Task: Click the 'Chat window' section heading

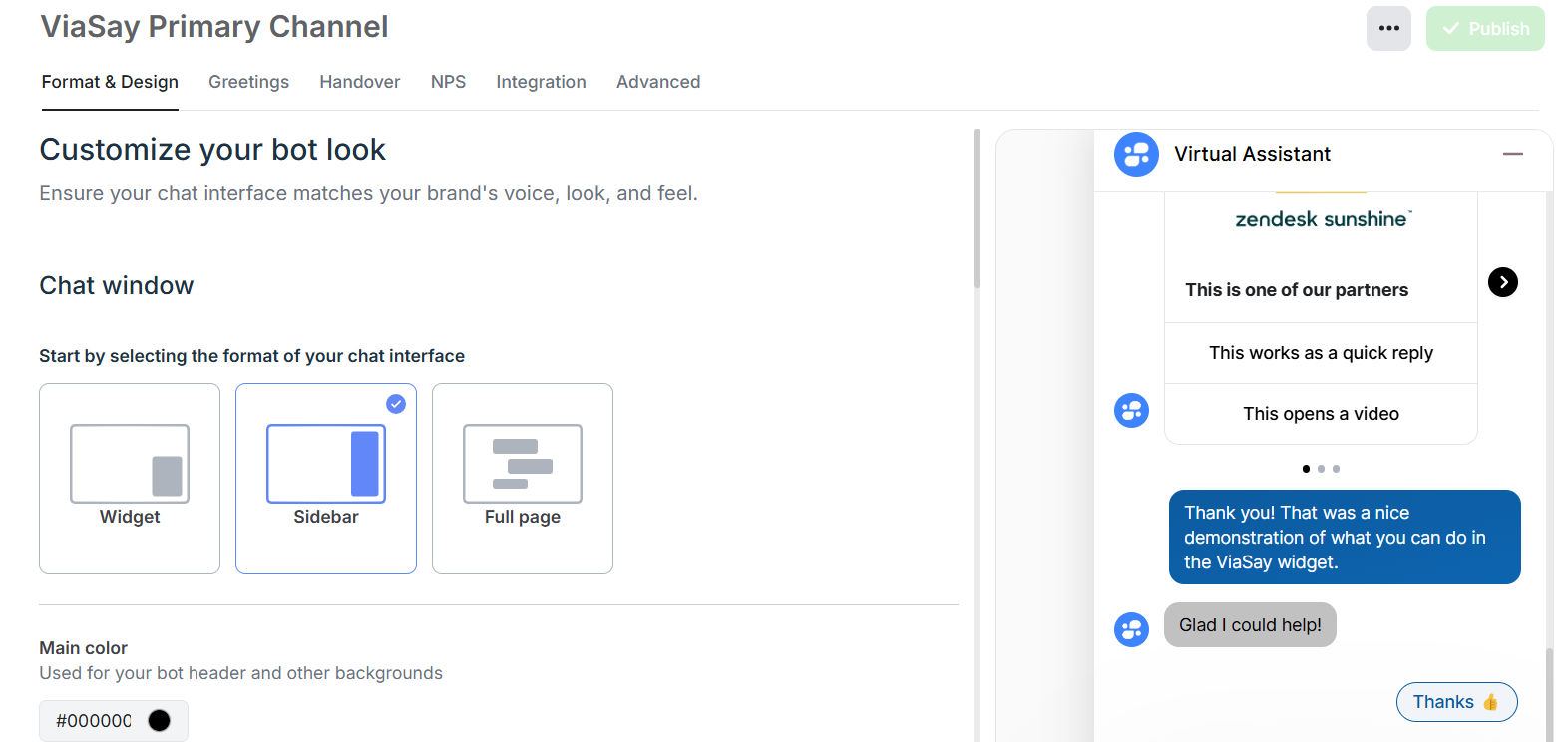Action: (117, 286)
